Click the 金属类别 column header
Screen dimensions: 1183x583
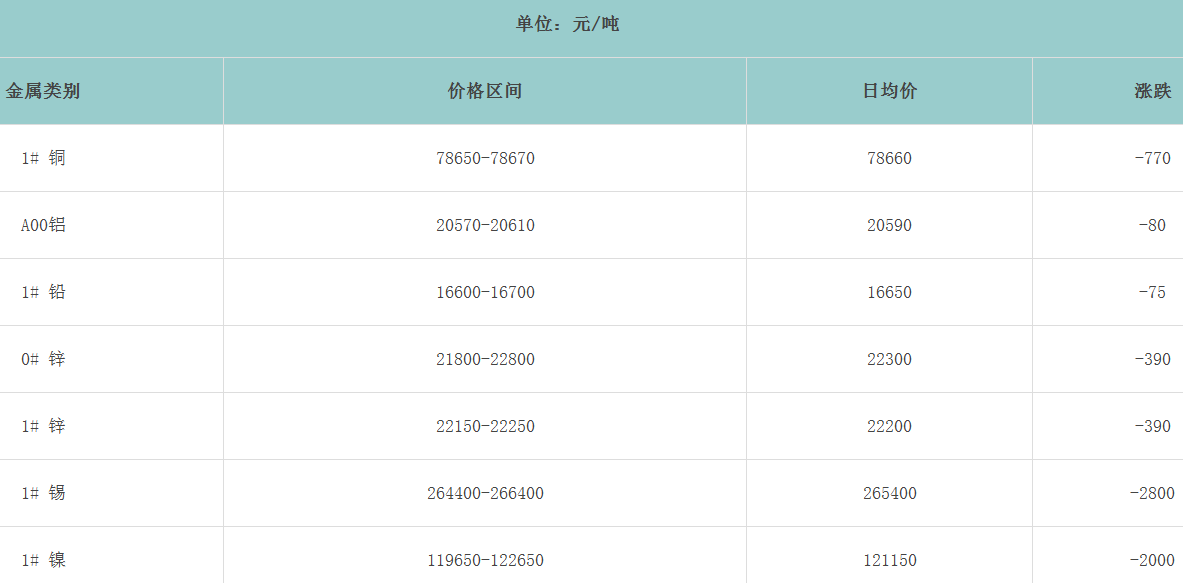(43, 91)
